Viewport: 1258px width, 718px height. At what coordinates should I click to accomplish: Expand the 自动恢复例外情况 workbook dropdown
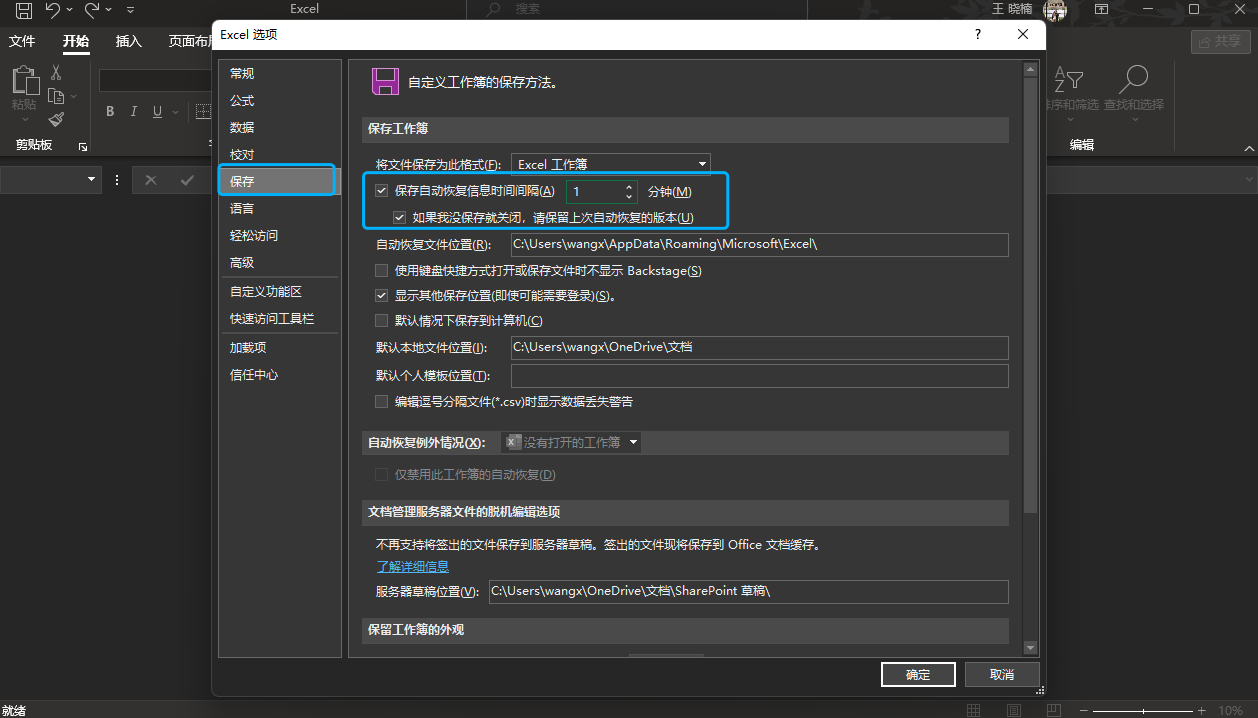click(x=570, y=442)
